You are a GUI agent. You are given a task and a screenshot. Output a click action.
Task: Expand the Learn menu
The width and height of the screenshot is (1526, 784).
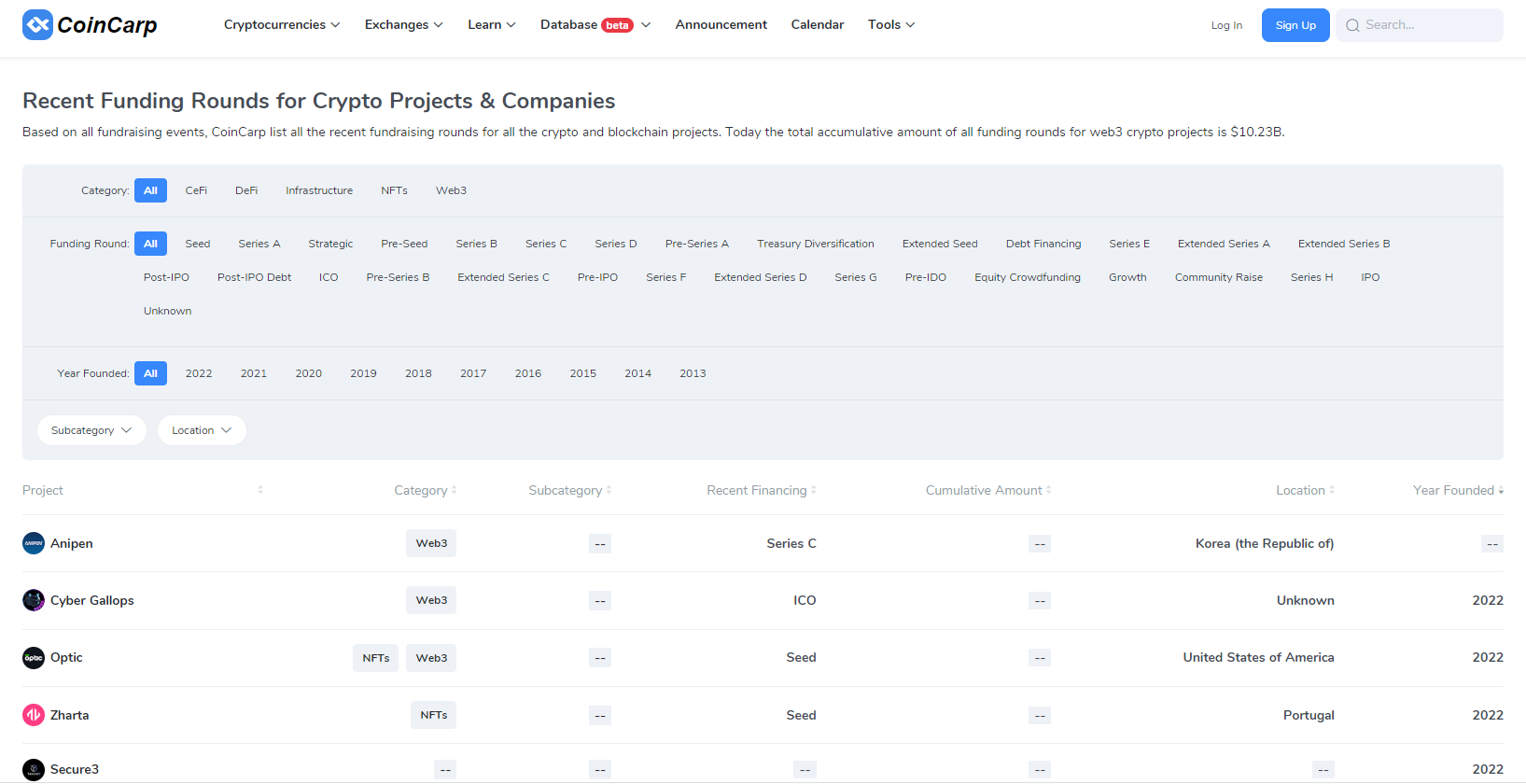tap(492, 25)
